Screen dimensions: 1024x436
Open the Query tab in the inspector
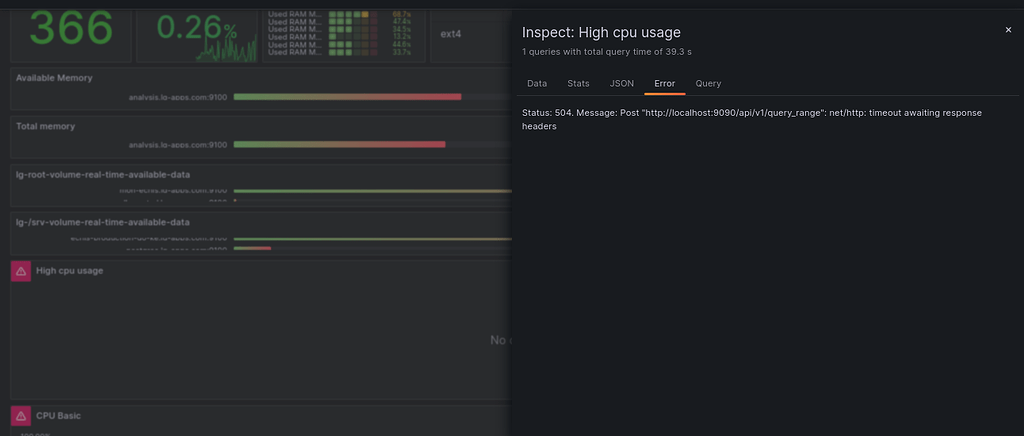[708, 83]
